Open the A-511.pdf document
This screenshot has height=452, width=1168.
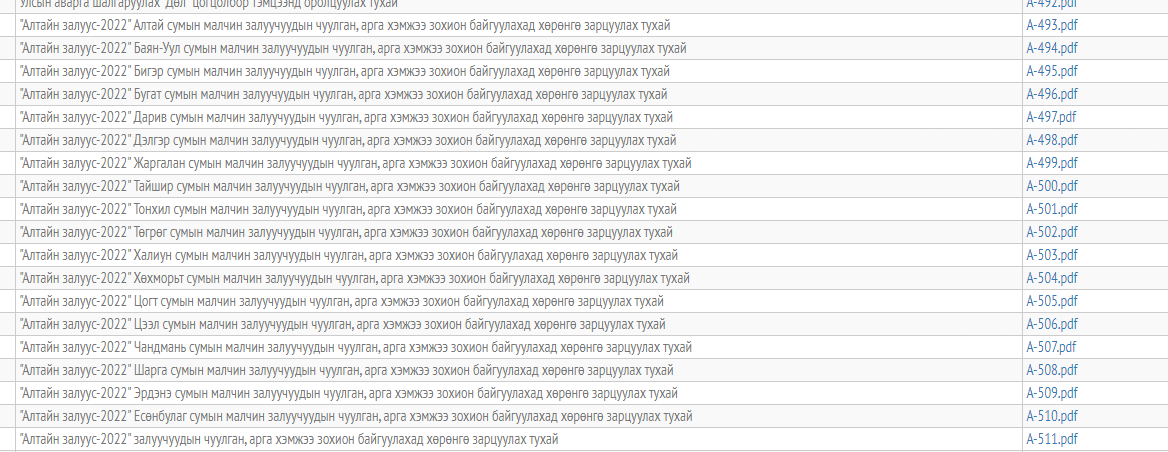coord(1052,439)
